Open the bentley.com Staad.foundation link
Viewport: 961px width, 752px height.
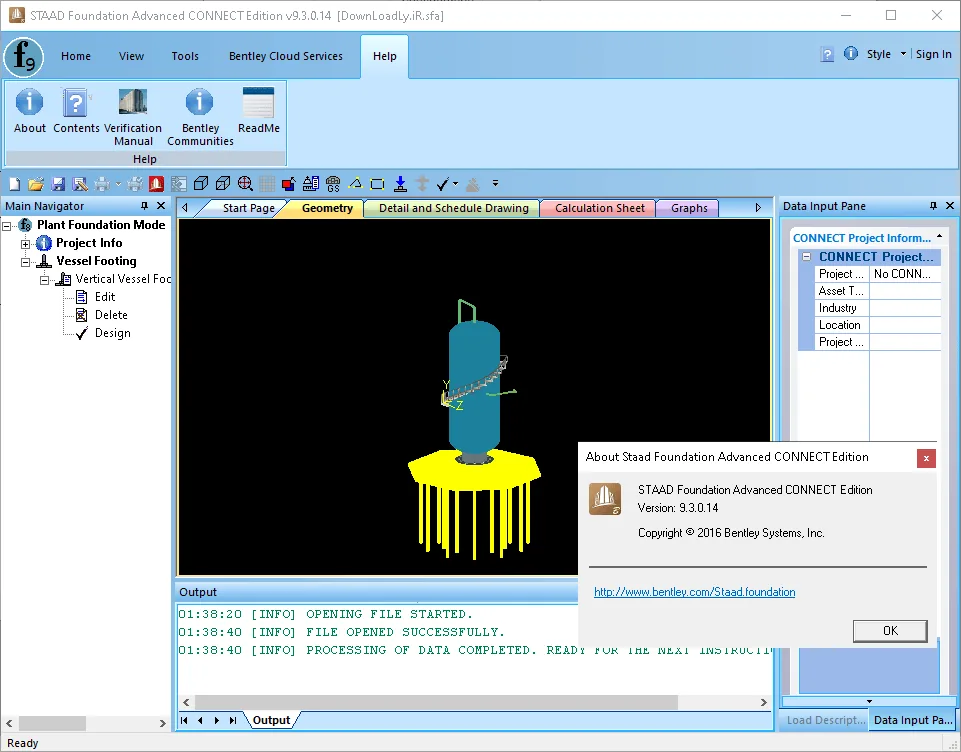(694, 592)
